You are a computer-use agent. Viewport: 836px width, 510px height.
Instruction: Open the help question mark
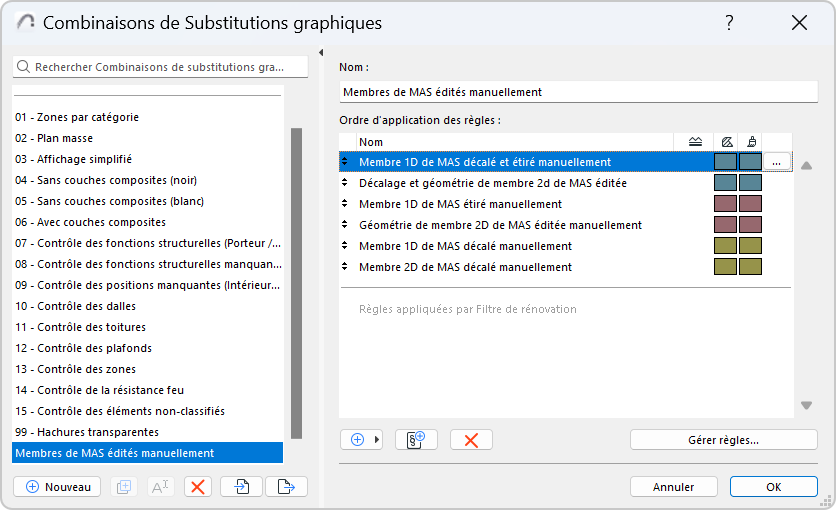point(730,23)
